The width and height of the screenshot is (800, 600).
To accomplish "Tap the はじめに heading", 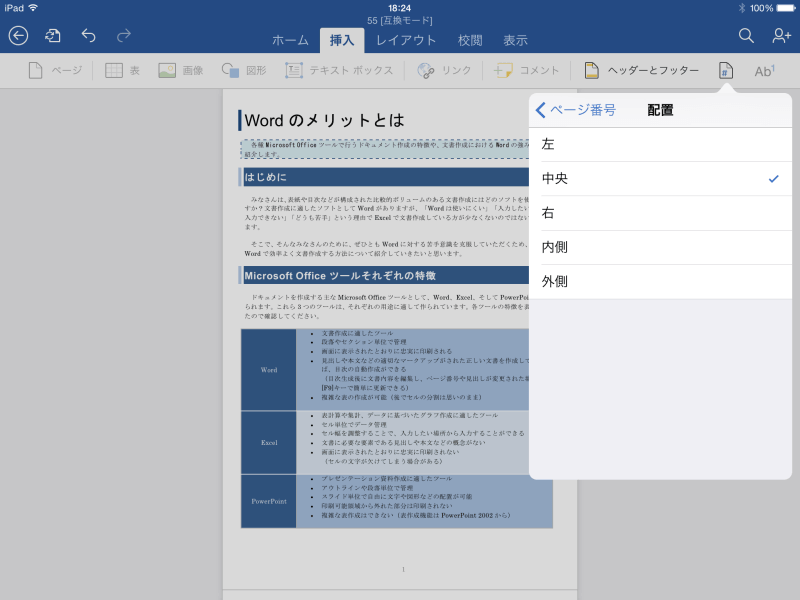I will pyautogui.click(x=265, y=177).
